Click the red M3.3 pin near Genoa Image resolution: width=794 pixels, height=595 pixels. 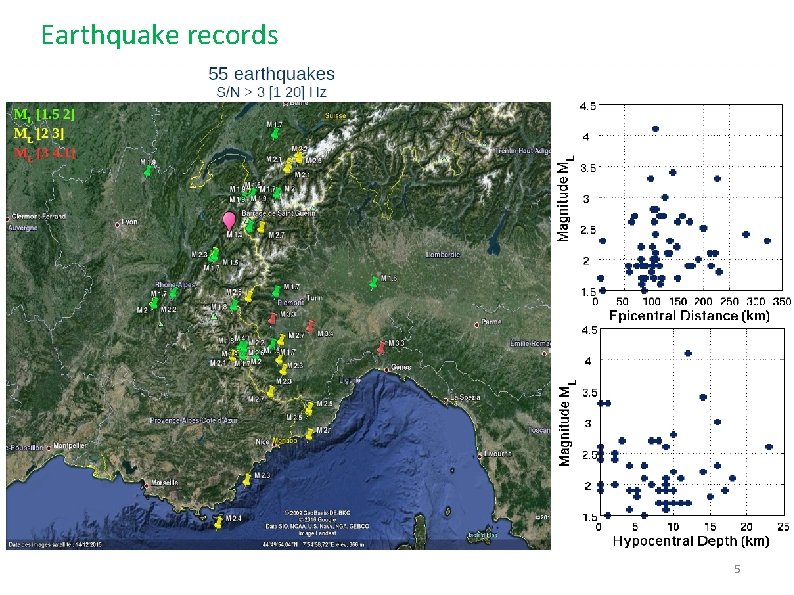381,347
